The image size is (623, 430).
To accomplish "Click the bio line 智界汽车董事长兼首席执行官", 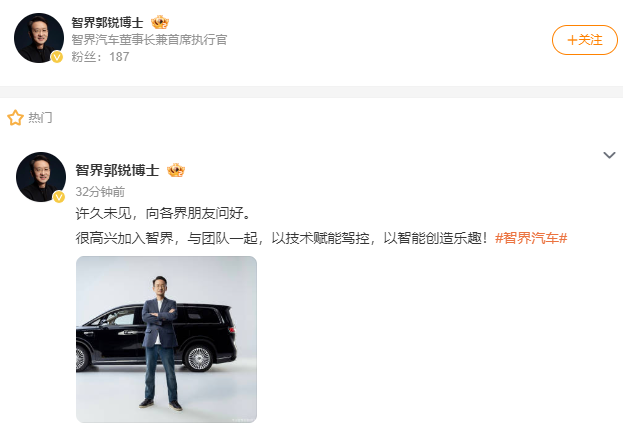I will coord(149,40).
